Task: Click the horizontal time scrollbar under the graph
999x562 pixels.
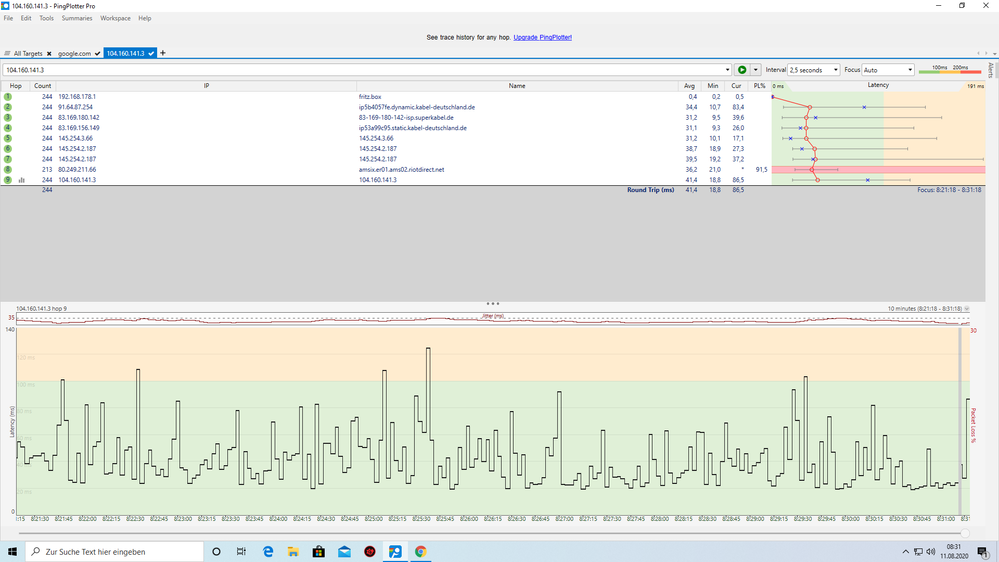Action: tap(491, 533)
